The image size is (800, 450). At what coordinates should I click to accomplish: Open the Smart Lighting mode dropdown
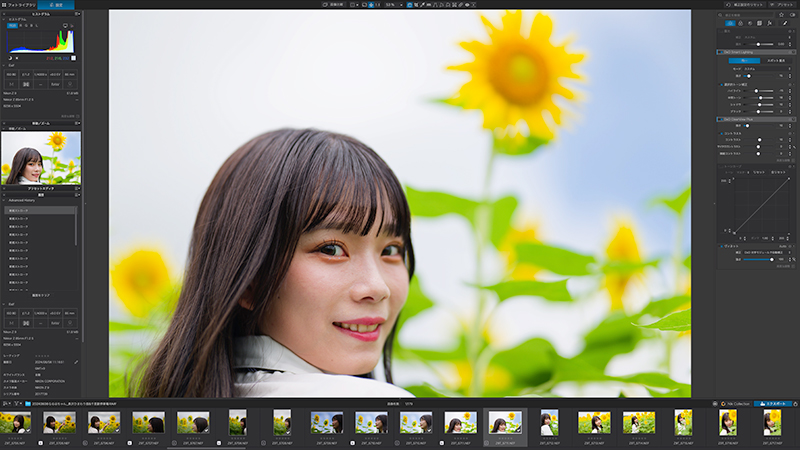pos(765,68)
